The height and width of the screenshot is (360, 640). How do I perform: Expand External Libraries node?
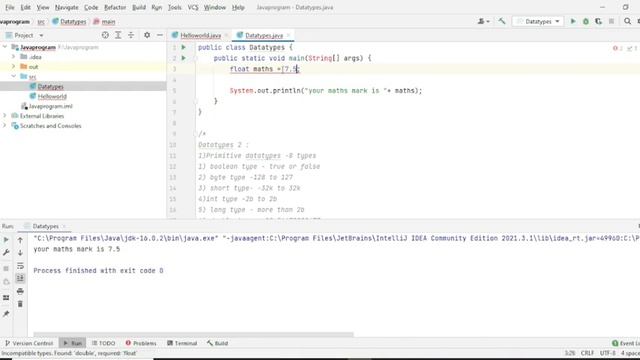(5, 116)
